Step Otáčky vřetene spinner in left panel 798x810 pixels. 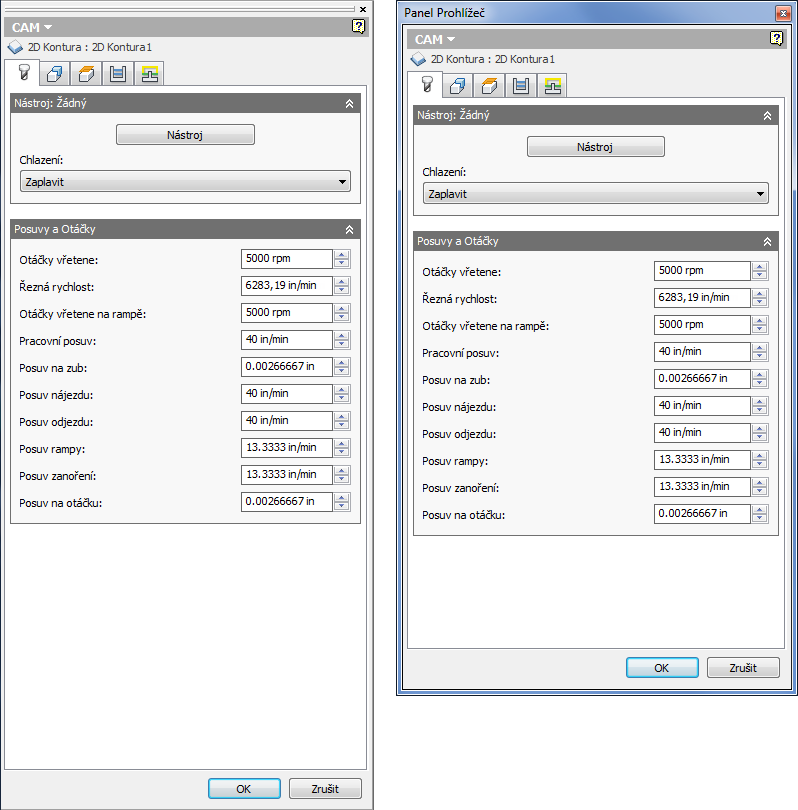(341, 259)
